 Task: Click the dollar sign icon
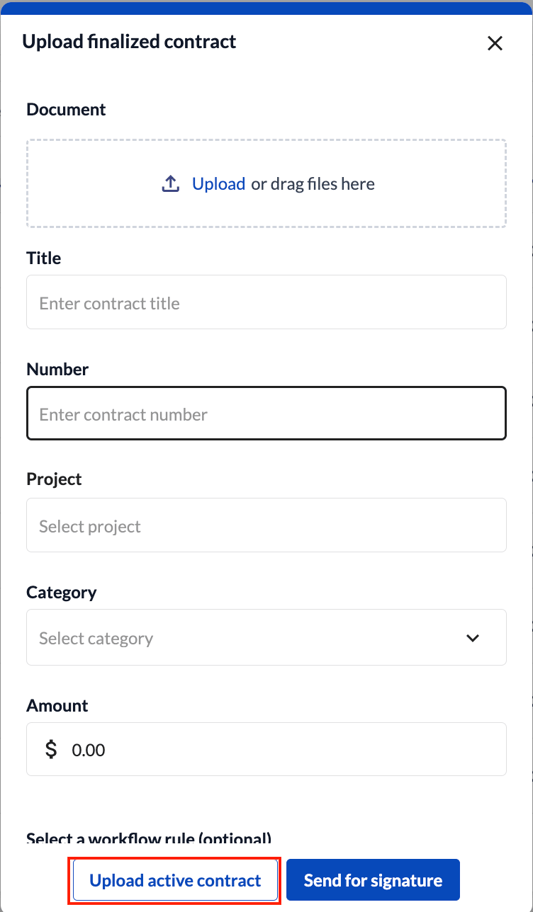coord(51,749)
